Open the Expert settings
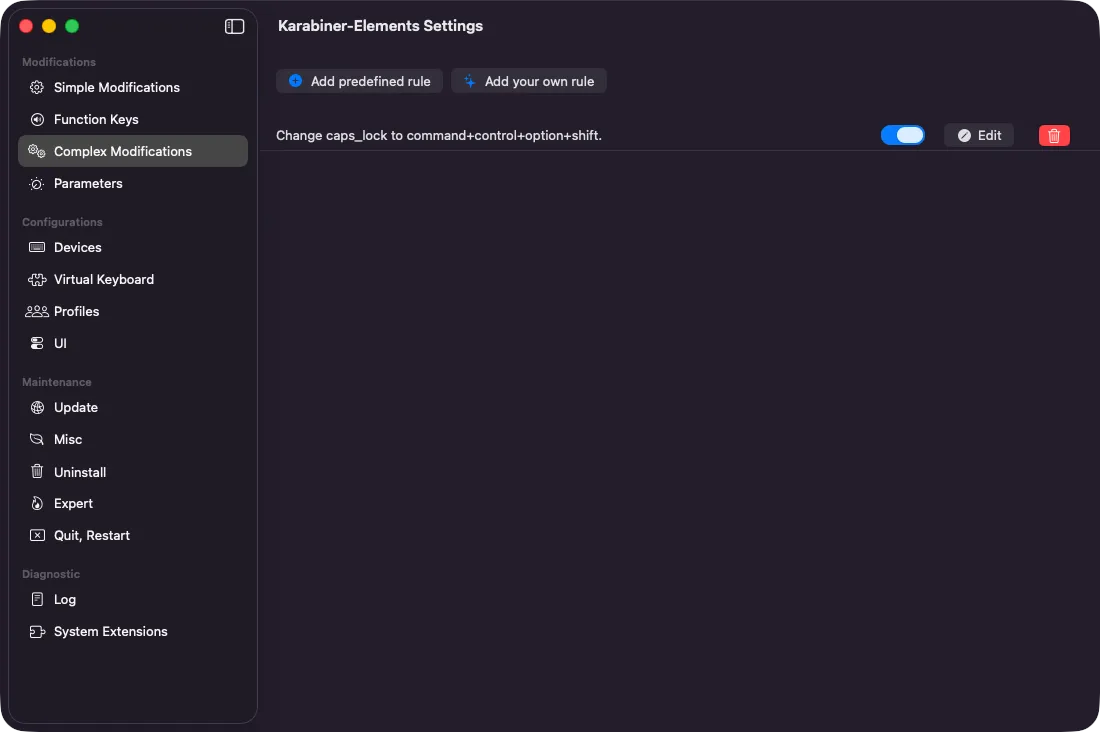 [73, 503]
